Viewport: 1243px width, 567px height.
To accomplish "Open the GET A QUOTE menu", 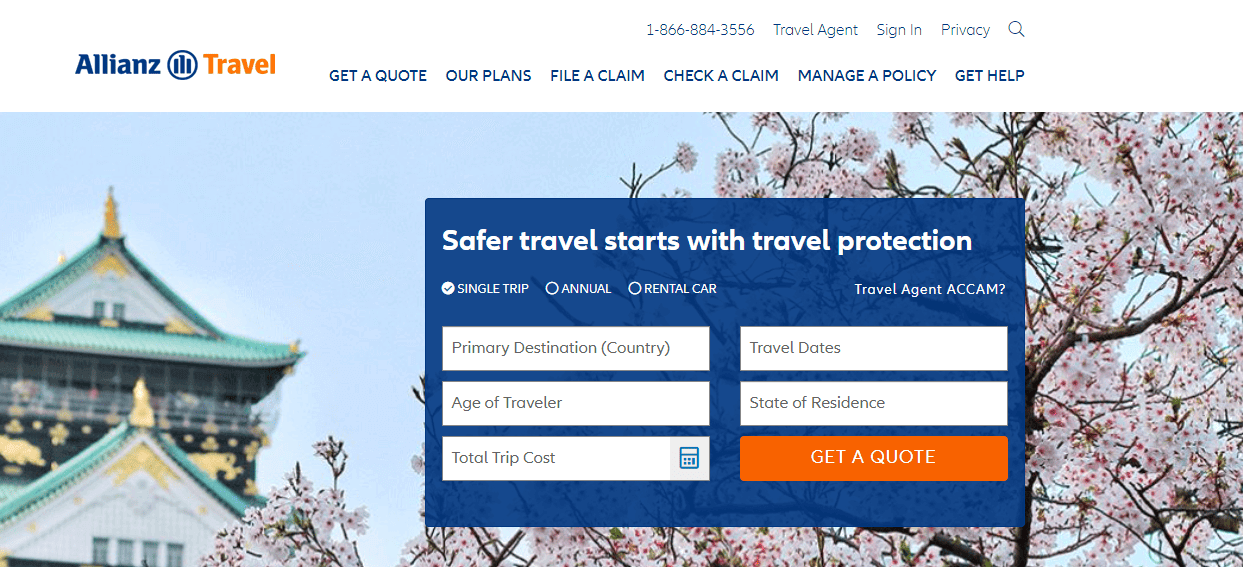I will pos(378,75).
